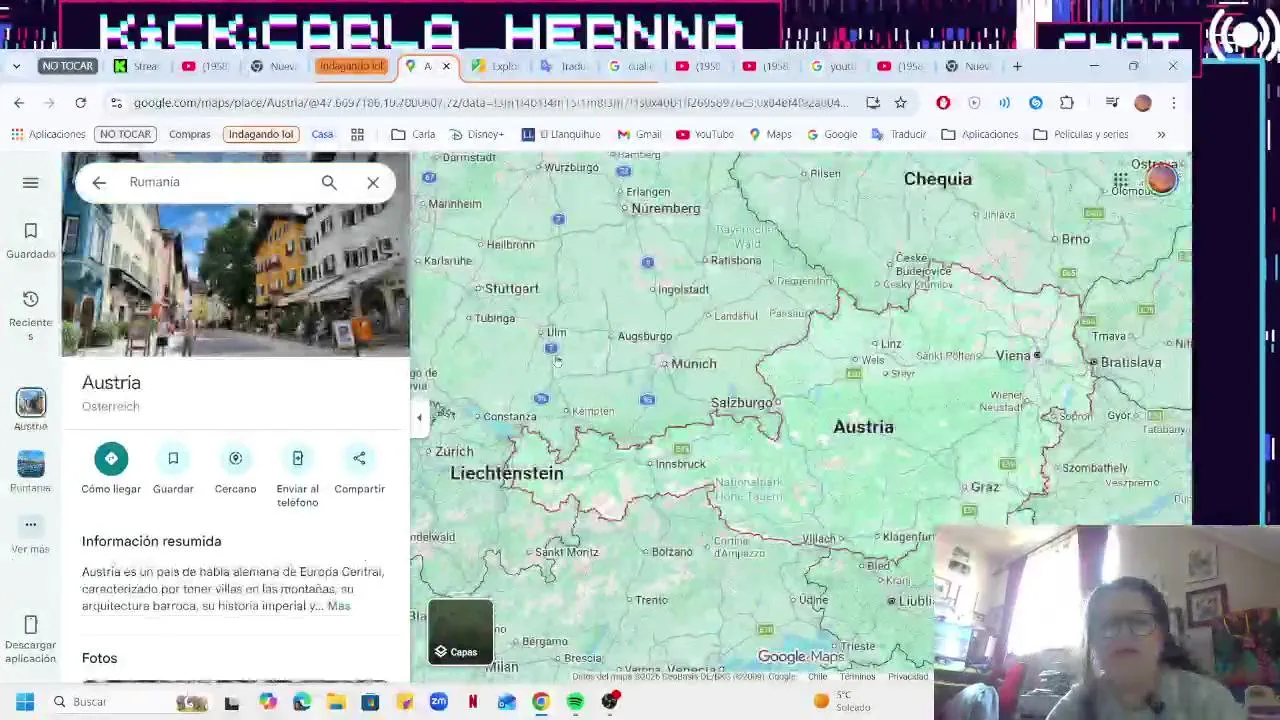The image size is (1280, 720).
Task: Expand the description with Más link
Action: (338, 606)
